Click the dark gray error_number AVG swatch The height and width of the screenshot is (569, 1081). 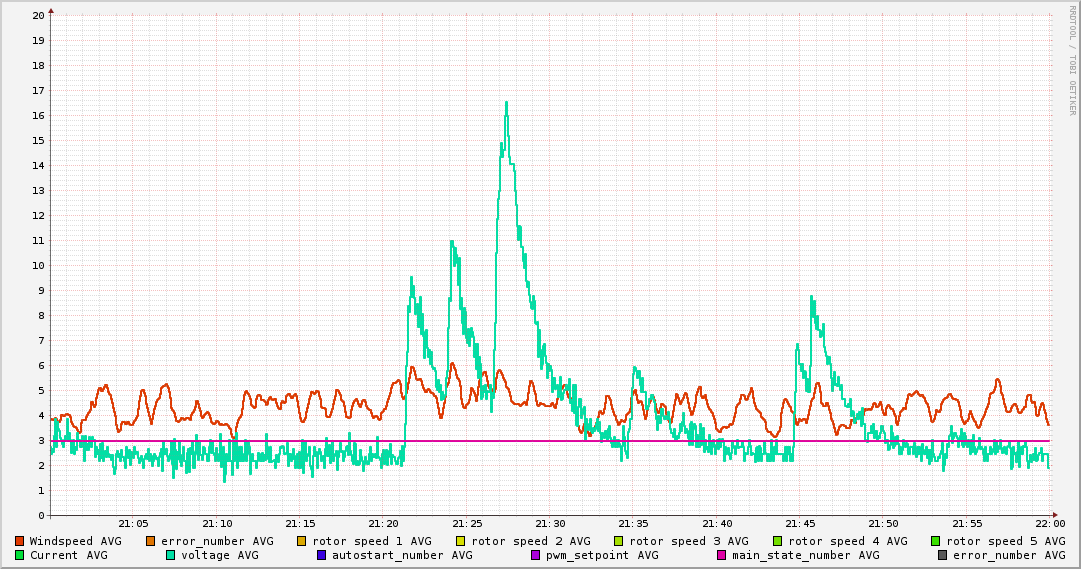942,555
